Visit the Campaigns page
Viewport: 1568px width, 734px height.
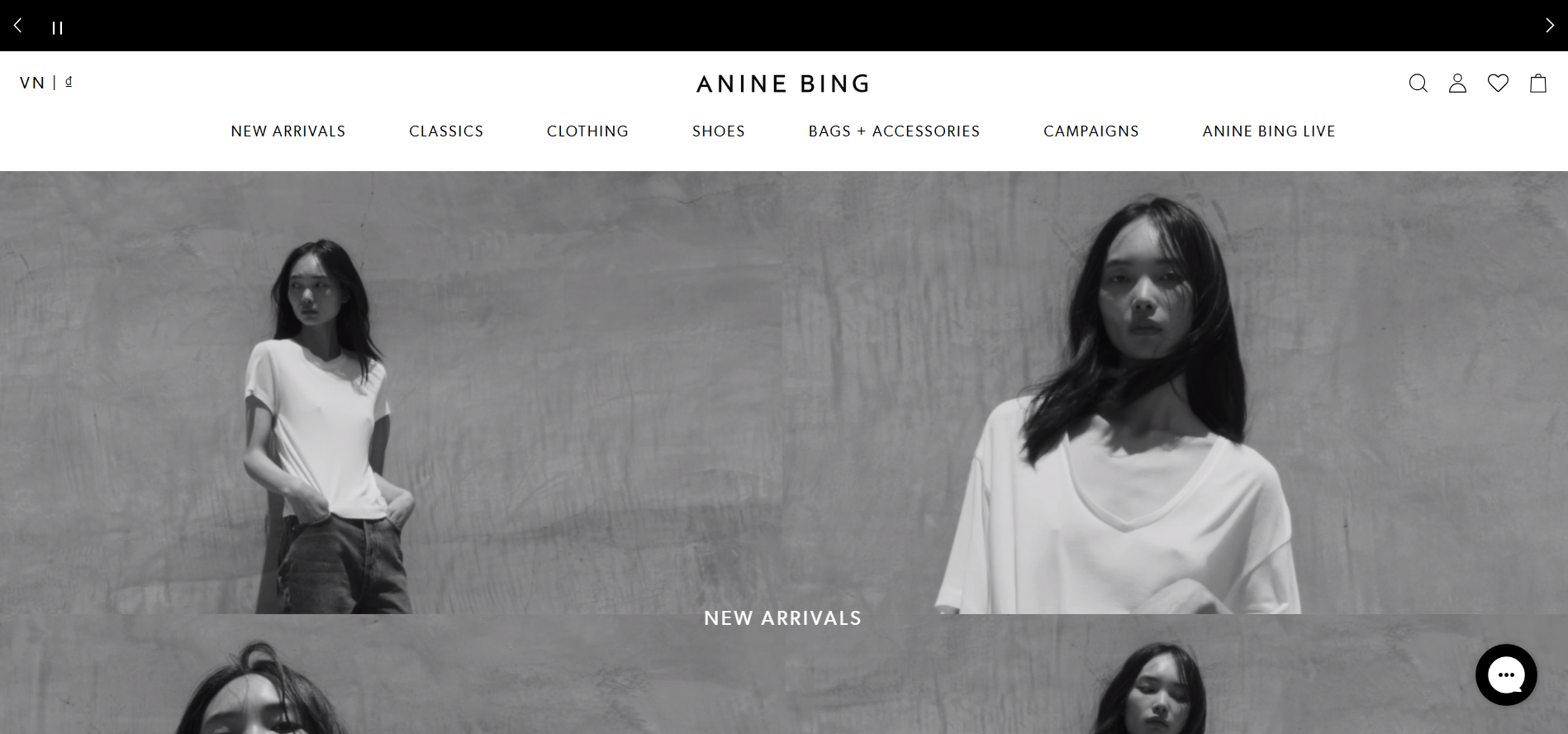tap(1091, 131)
